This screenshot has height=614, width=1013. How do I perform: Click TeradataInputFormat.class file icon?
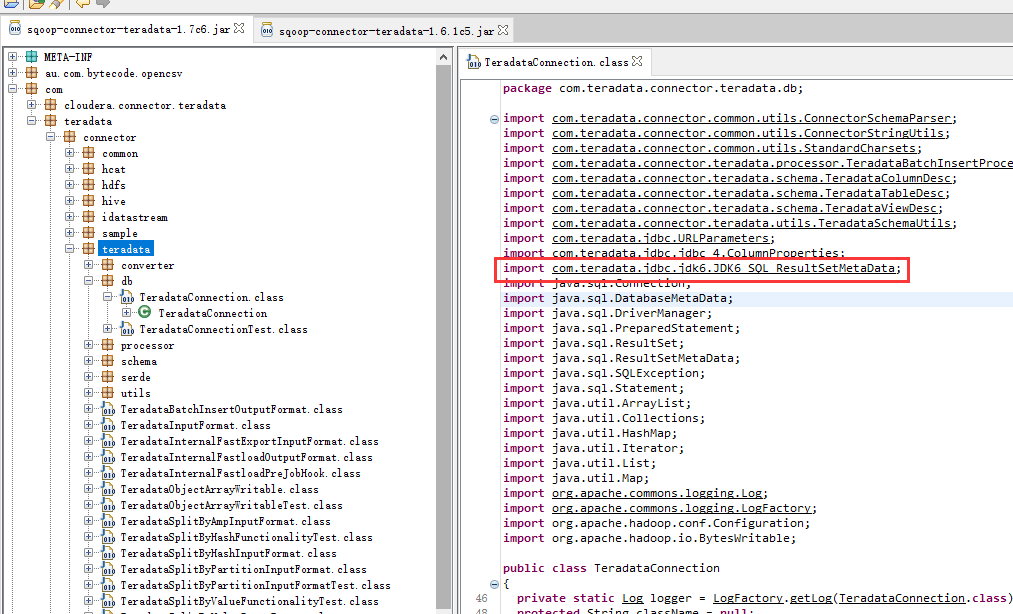108,425
